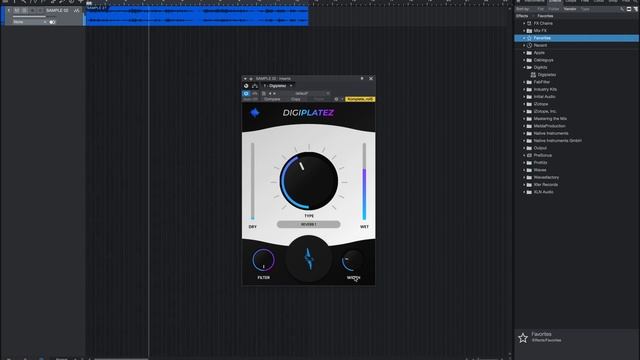Solo the SAMPLE 02 track
The image size is (640, 360).
pos(24,11)
